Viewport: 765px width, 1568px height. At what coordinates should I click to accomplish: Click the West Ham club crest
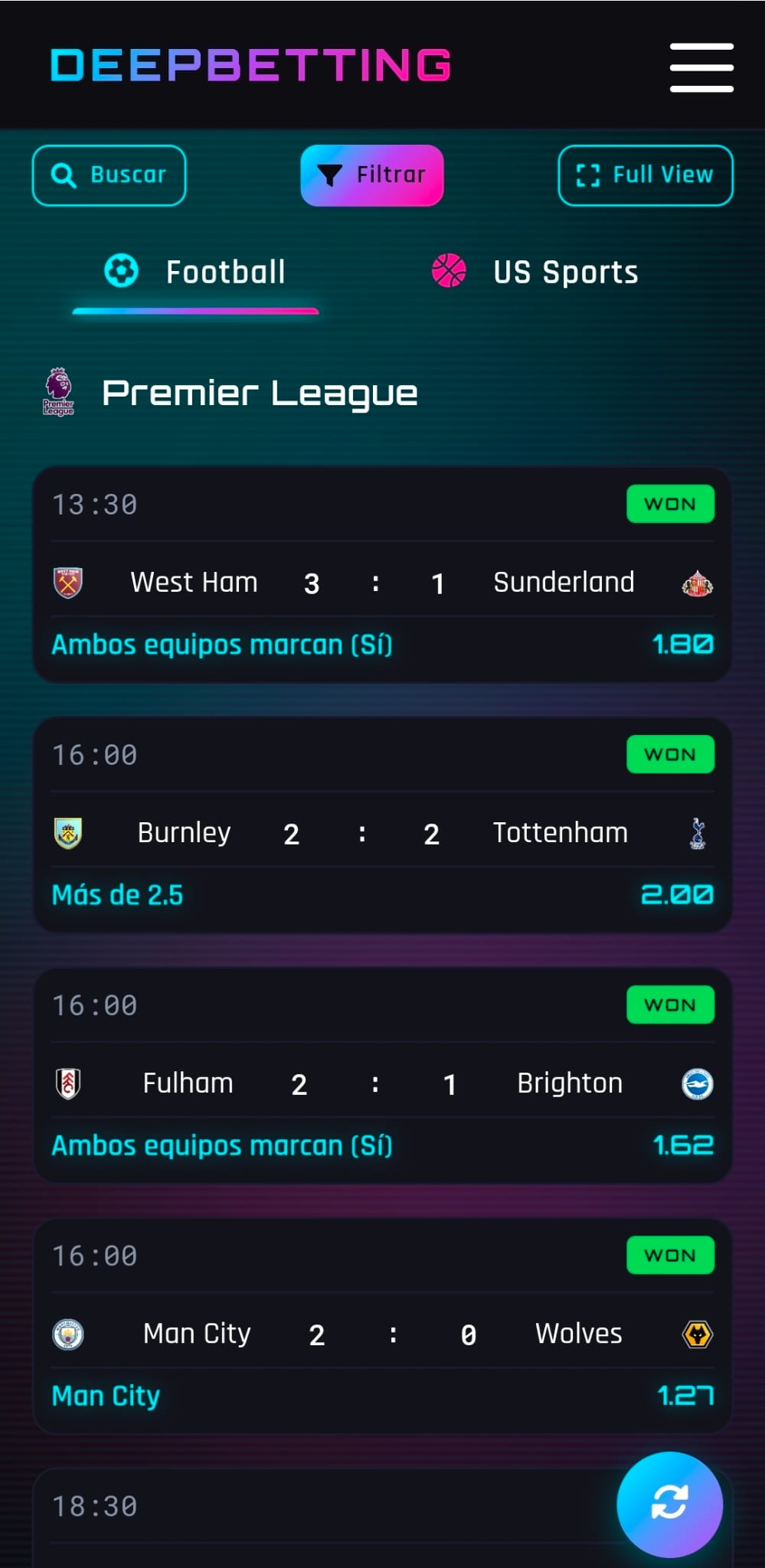point(68,583)
